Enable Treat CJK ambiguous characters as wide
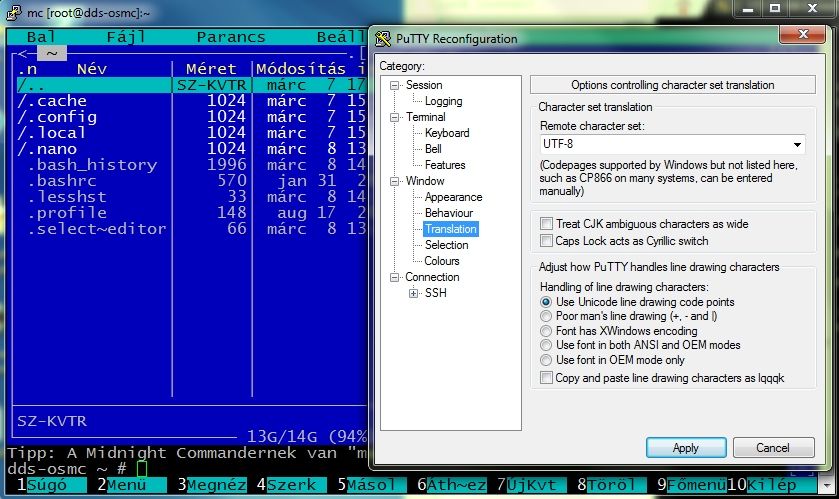The image size is (839, 499). click(x=546, y=224)
